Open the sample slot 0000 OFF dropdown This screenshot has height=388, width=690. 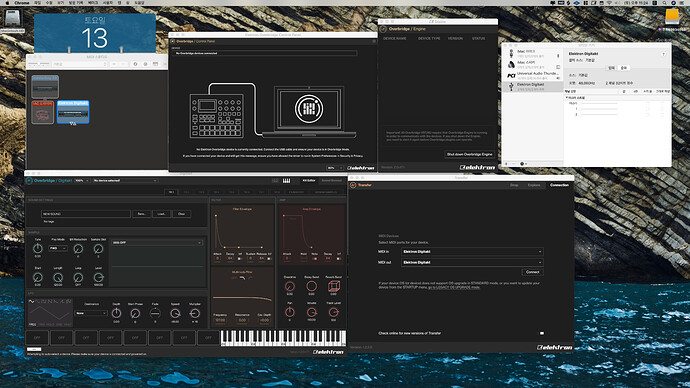[x=157, y=243]
